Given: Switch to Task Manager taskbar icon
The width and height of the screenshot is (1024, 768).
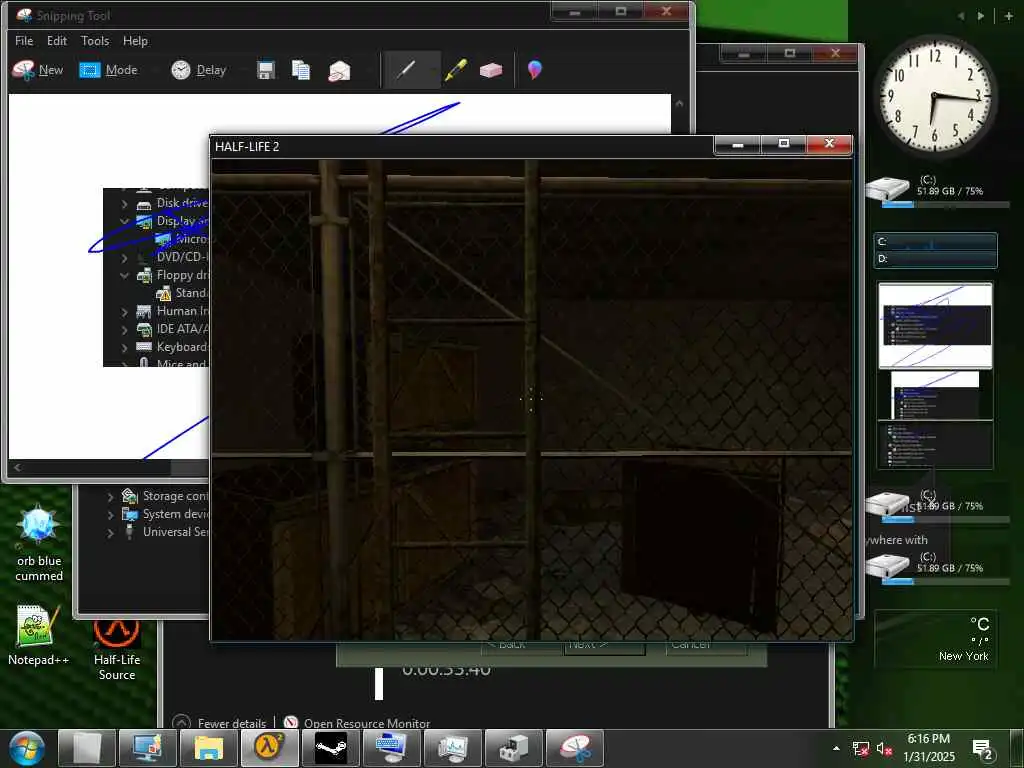Looking at the screenshot, I should 452,748.
